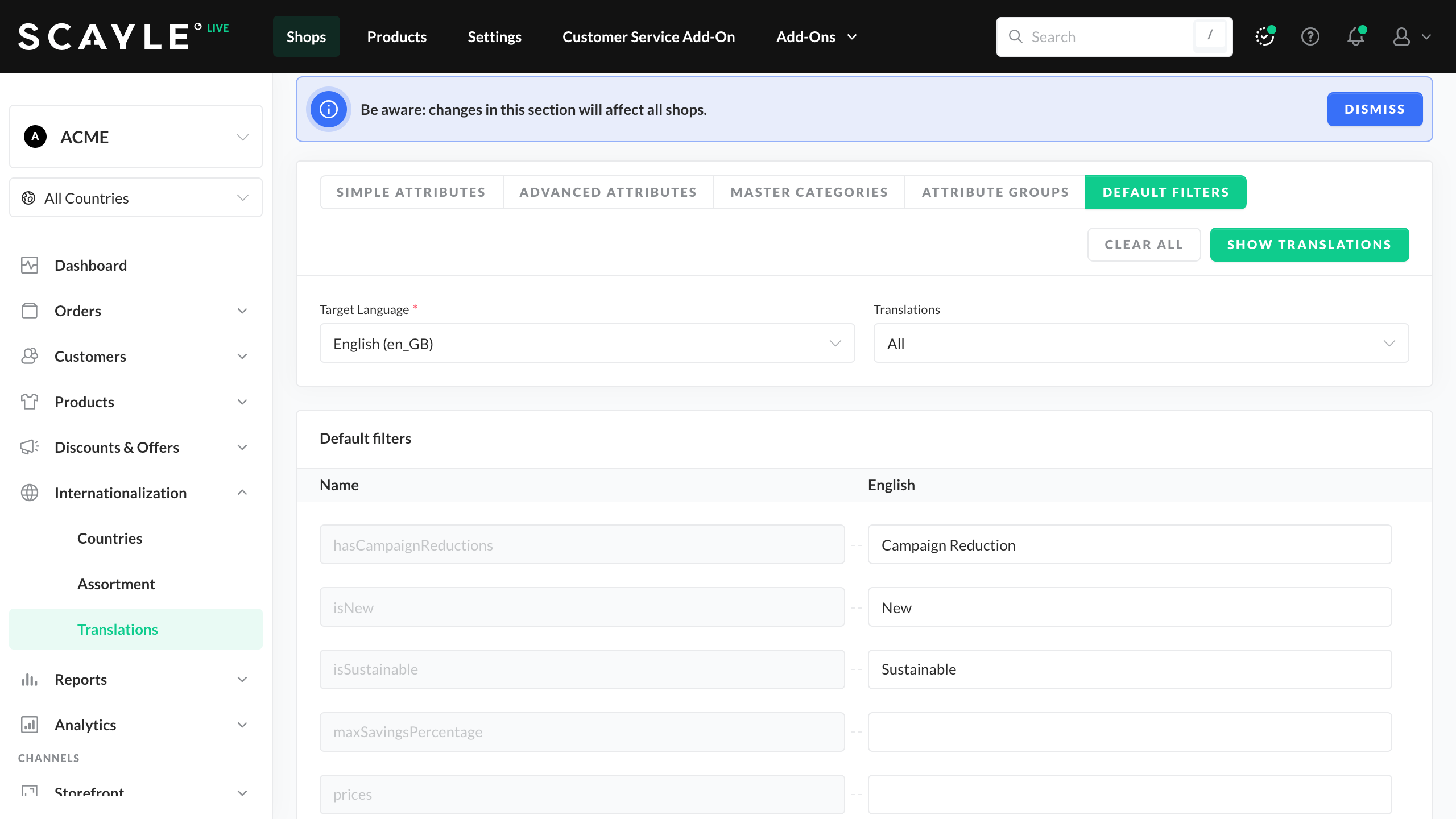The height and width of the screenshot is (819, 1456).
Task: Click the task status checklist icon
Action: pos(1264,37)
